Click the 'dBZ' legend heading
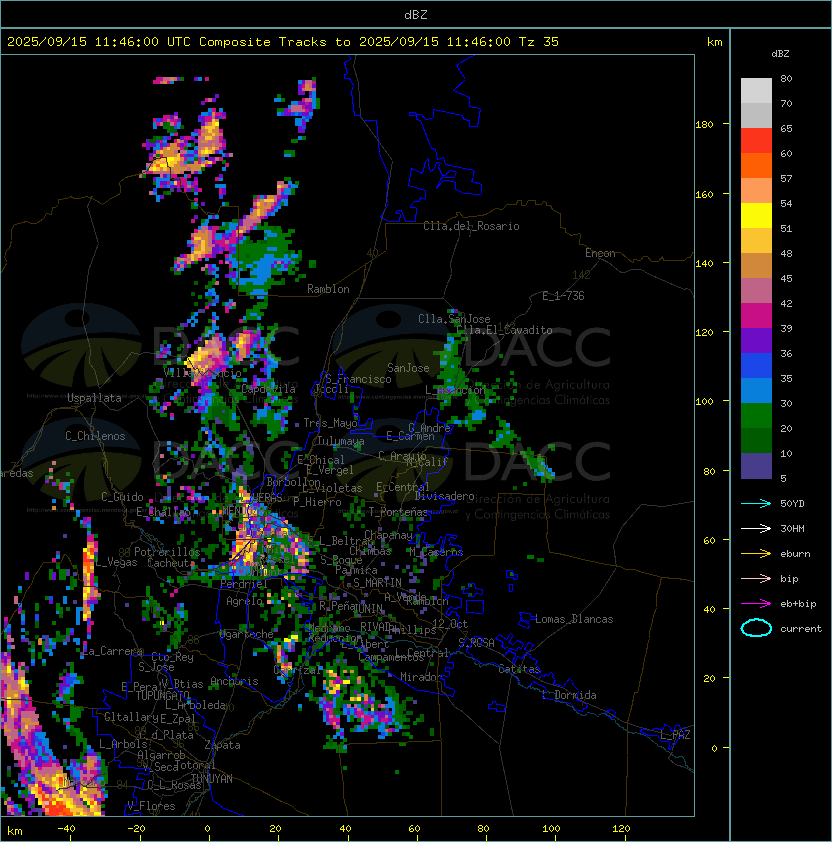The width and height of the screenshot is (832, 842). pyautogui.click(x=780, y=54)
